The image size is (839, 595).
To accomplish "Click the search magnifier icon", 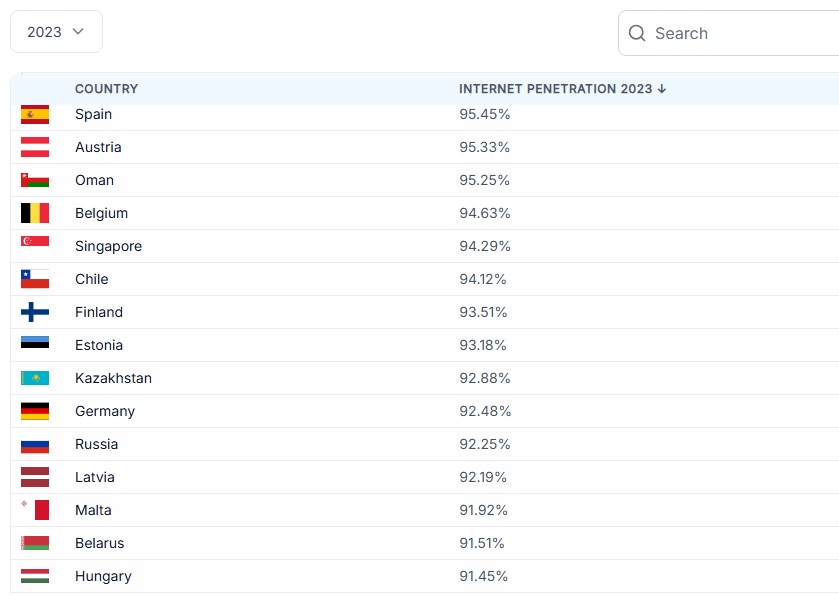I will click(x=637, y=33).
